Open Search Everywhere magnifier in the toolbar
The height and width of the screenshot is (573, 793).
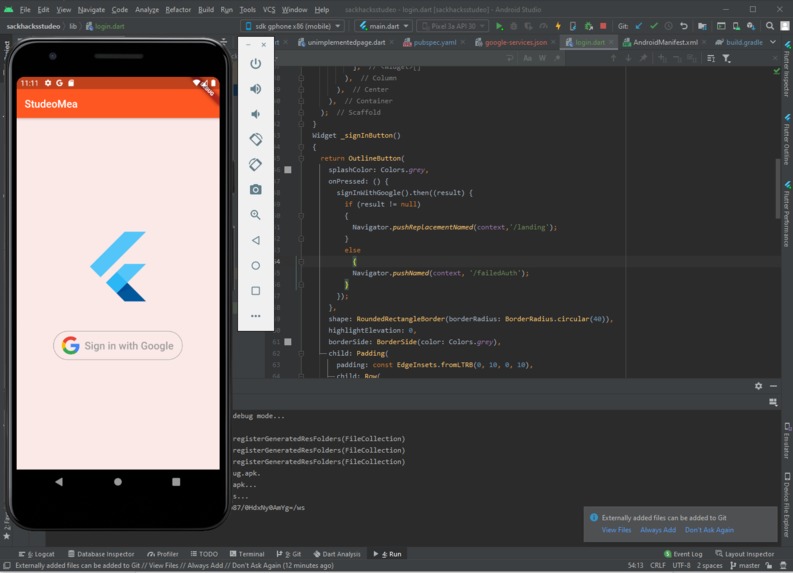coord(770,26)
